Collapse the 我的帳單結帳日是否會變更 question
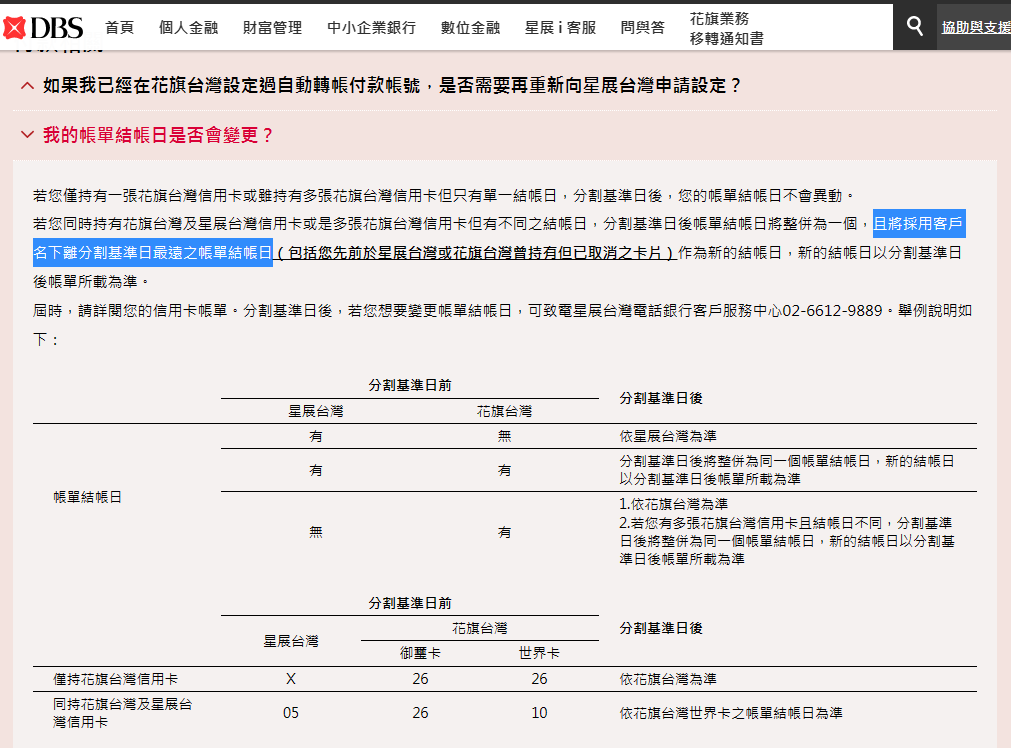This screenshot has width=1011, height=748. click(158, 135)
